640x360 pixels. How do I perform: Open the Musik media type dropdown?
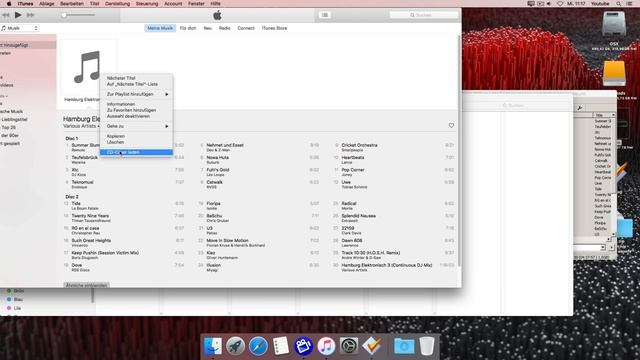point(20,28)
